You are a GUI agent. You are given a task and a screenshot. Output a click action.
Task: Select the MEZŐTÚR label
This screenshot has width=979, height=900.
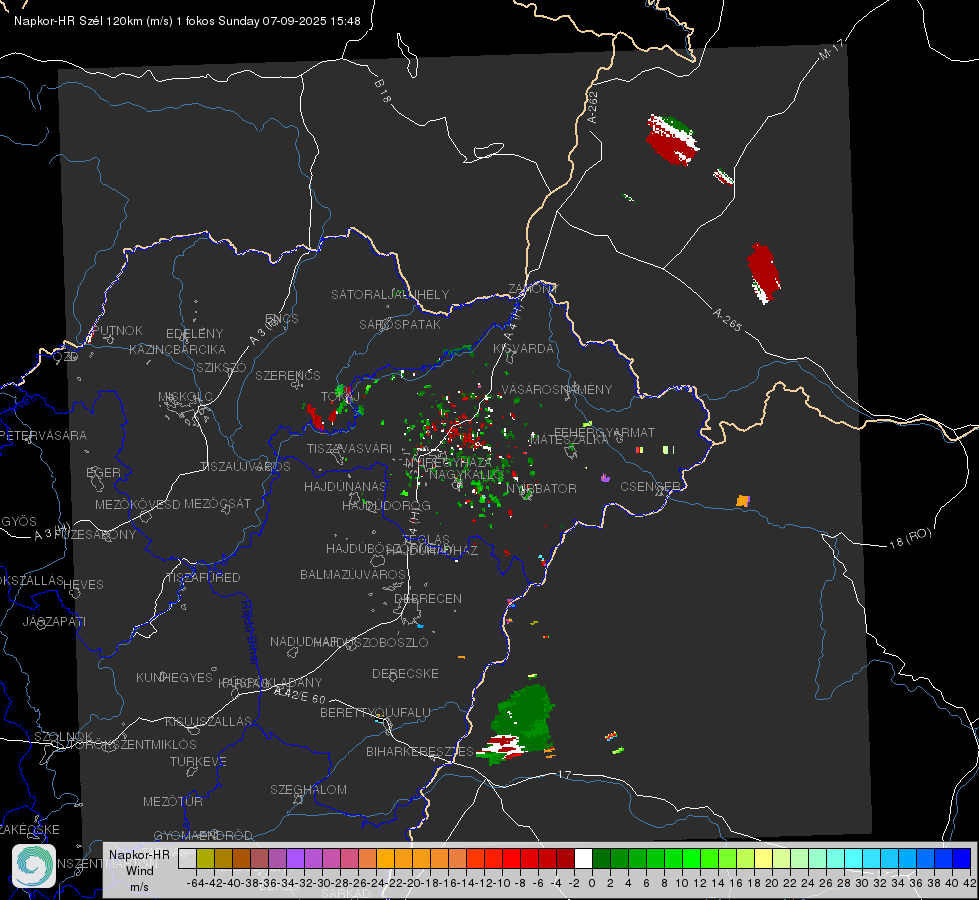coord(173,801)
